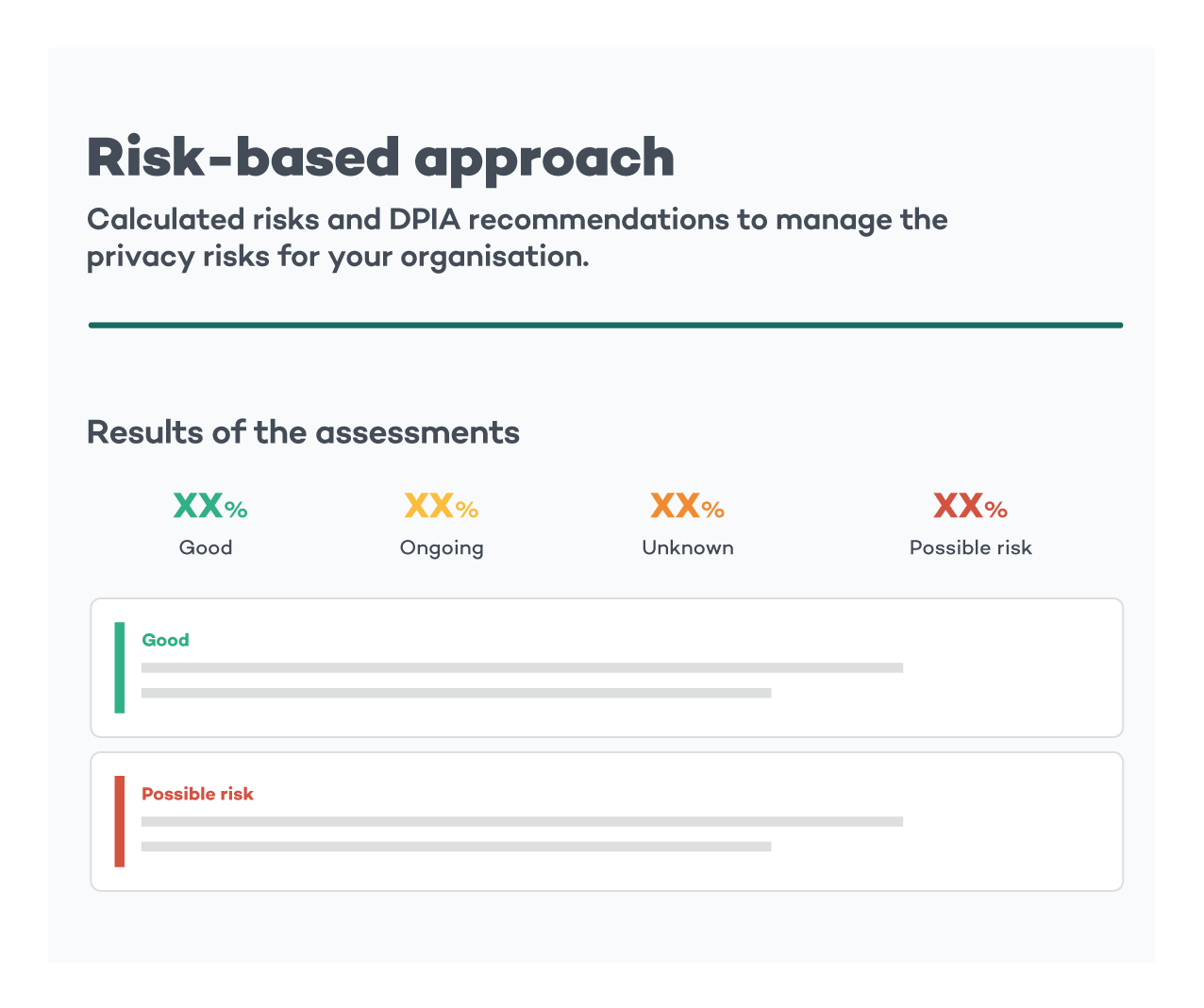The width and height of the screenshot is (1204, 1008).
Task: Open the red "Possible risk" card title
Action: [197, 794]
